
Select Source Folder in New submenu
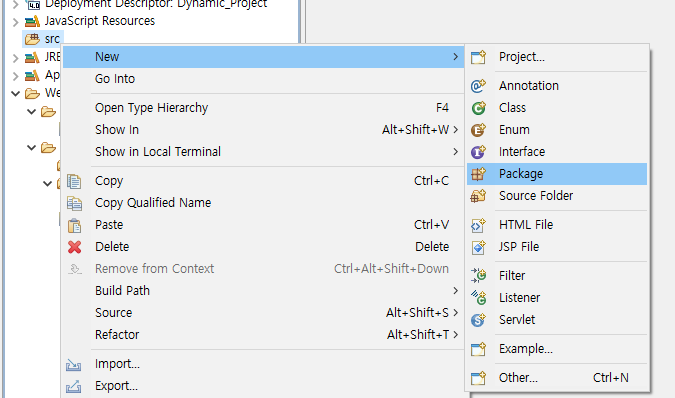pyautogui.click(x=557, y=196)
